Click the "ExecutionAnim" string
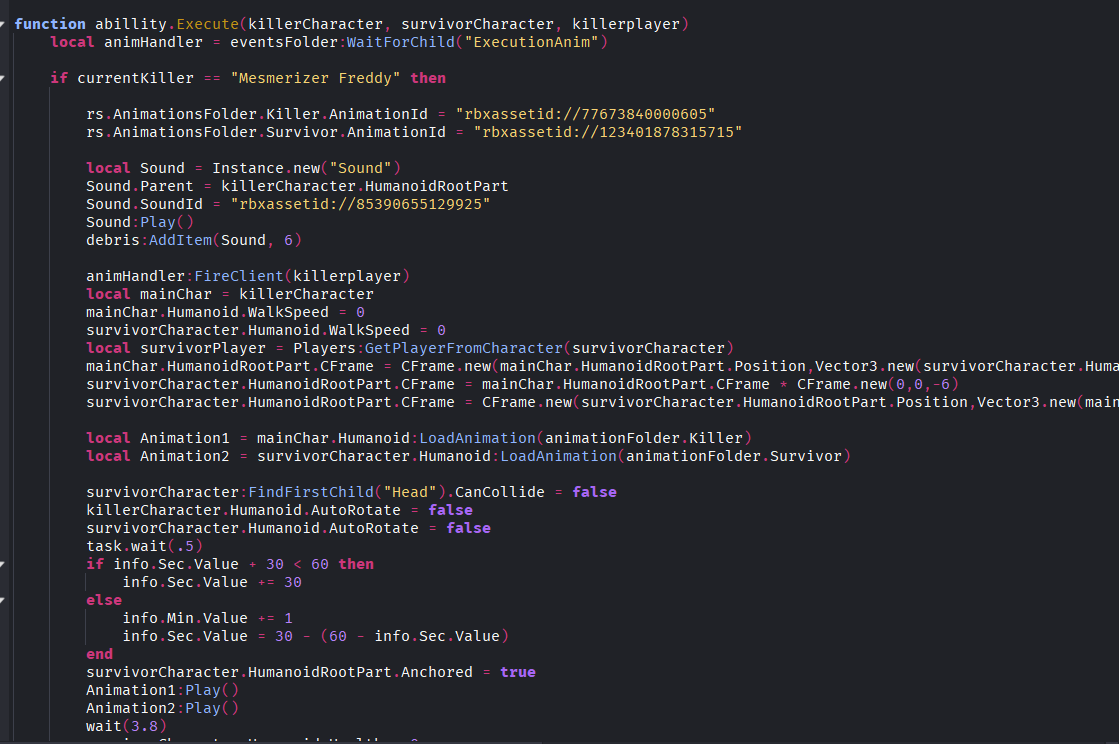1119x744 pixels. 532,42
